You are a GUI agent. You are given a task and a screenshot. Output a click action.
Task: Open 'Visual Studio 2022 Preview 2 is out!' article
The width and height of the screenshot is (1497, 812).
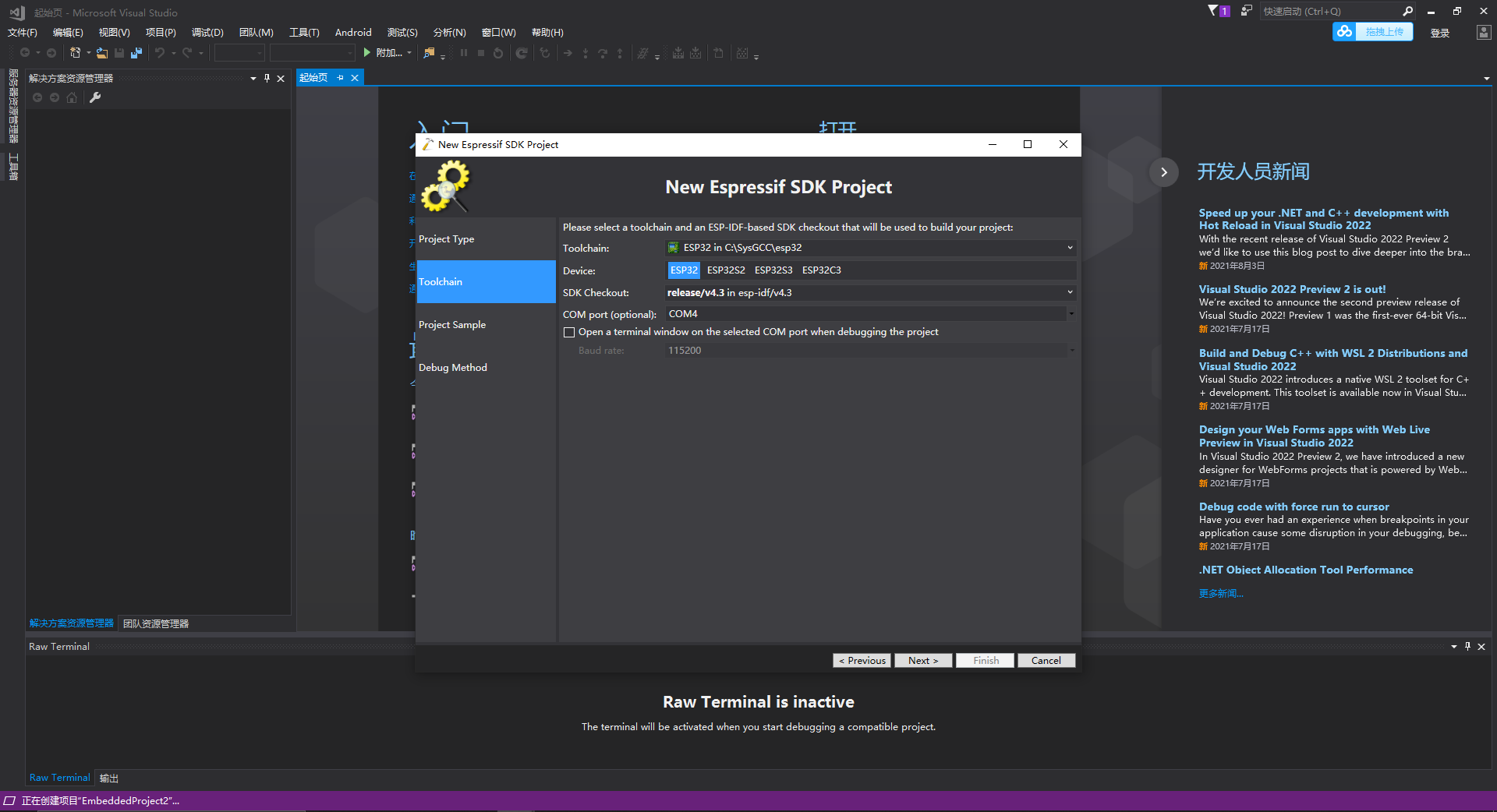coord(1292,289)
